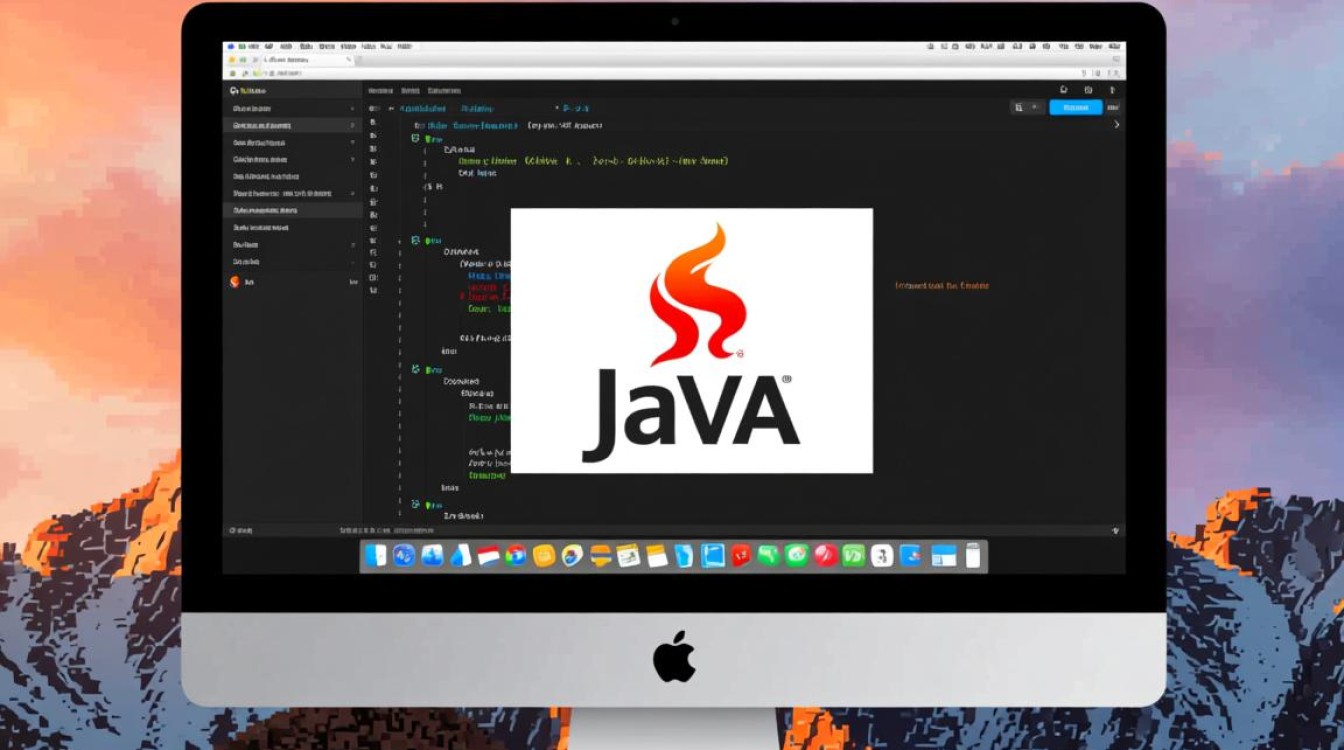
Task: Launch Safari compass icon from the dock
Action: click(x=404, y=556)
